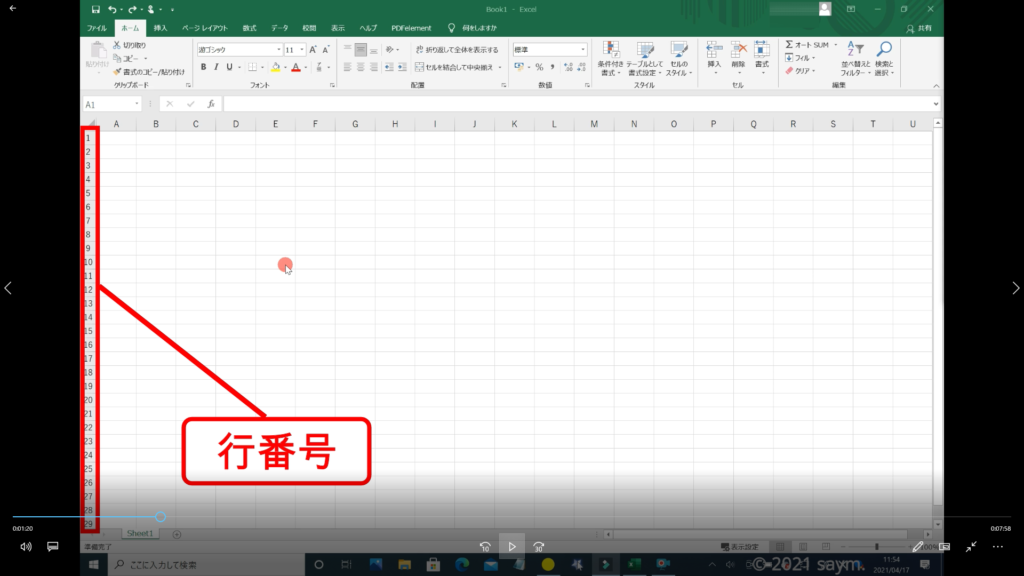Image resolution: width=1024 pixels, height=576 pixels.
Task: Click the Bold formatting button
Action: click(x=203, y=67)
